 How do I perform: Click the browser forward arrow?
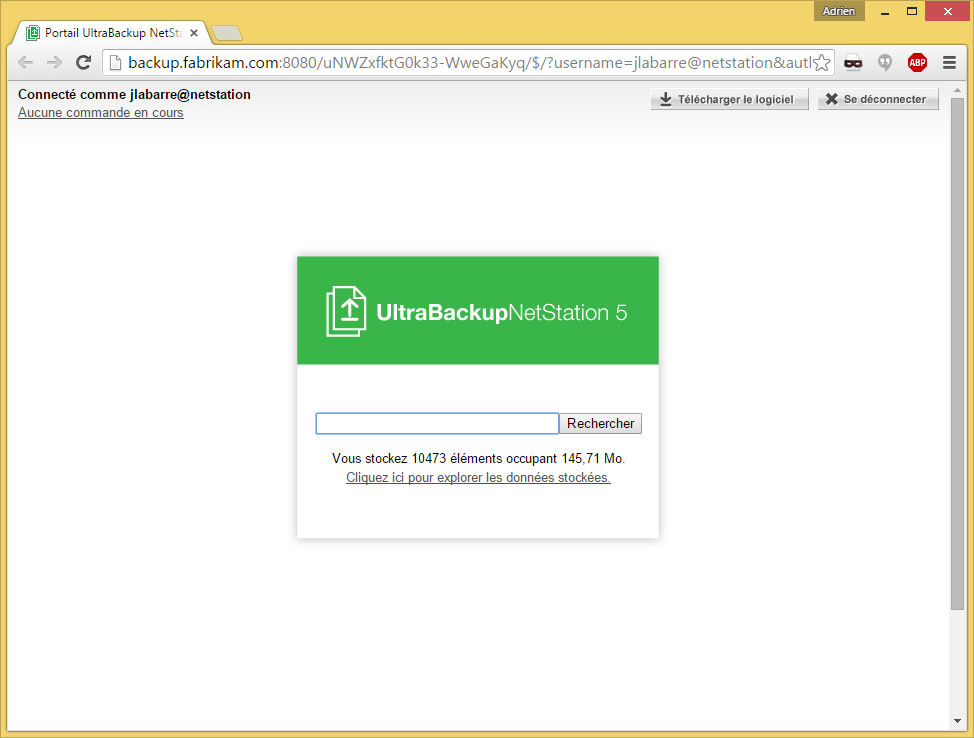54,63
